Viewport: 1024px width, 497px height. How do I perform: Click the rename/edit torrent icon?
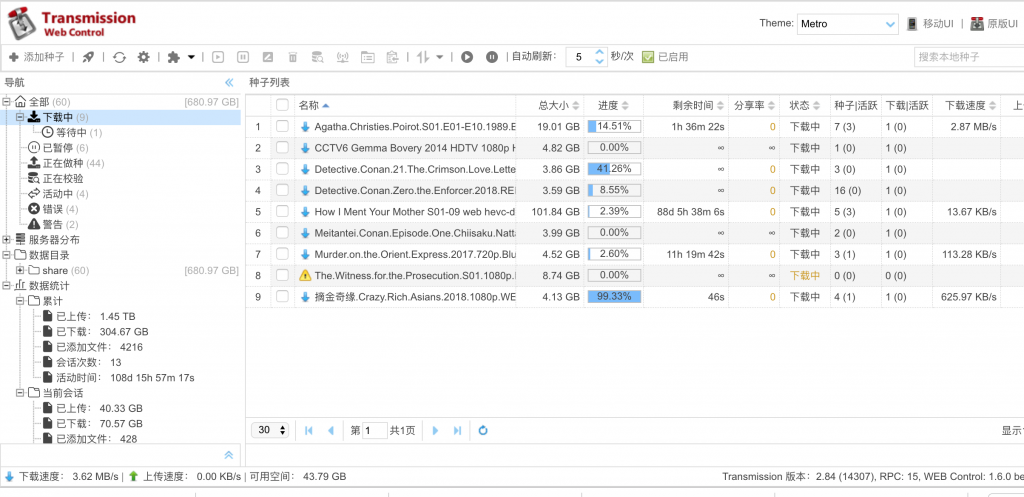(x=268, y=57)
